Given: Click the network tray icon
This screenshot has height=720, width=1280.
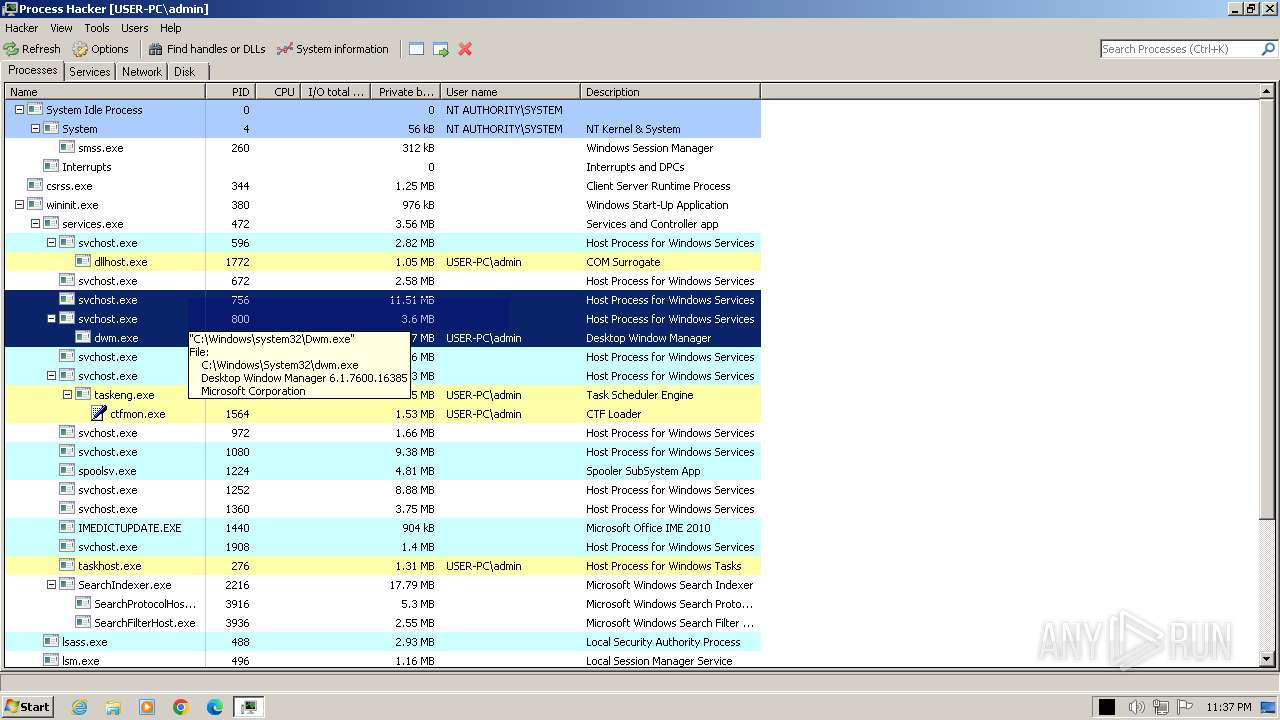Looking at the screenshot, I should [1161, 707].
